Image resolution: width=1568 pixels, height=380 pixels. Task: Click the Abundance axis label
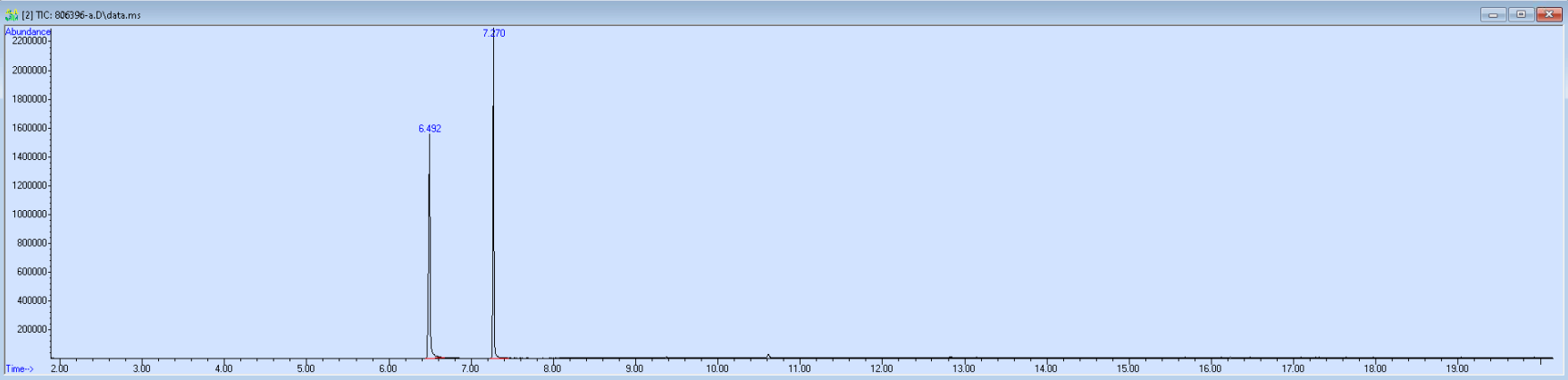tap(28, 32)
